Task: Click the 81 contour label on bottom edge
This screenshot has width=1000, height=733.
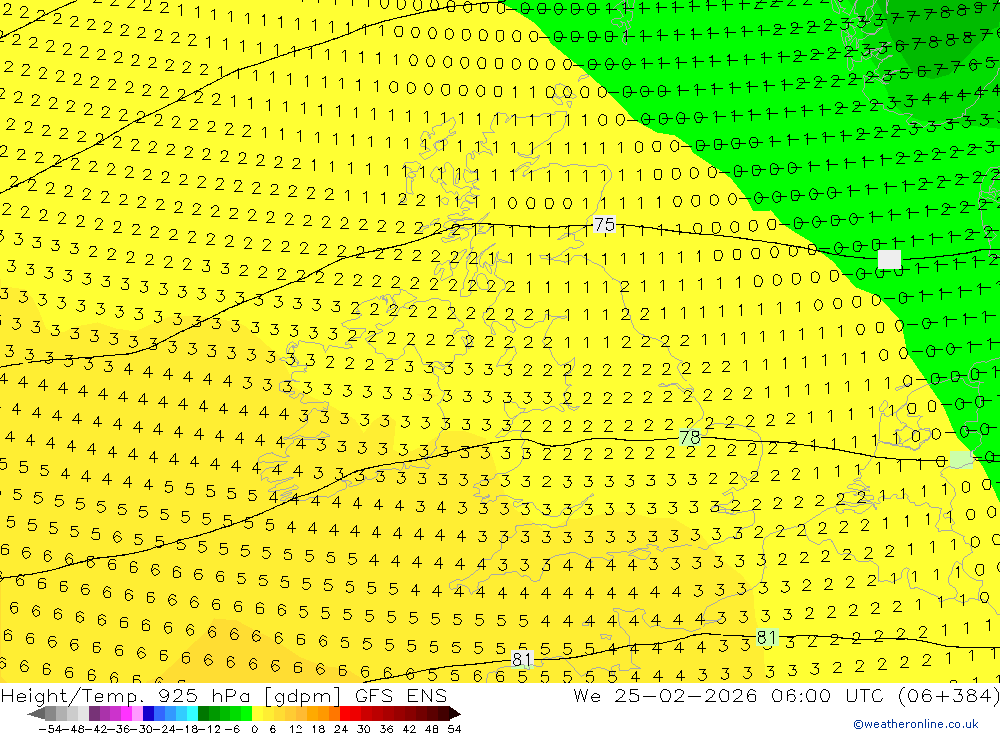Action: (x=522, y=659)
